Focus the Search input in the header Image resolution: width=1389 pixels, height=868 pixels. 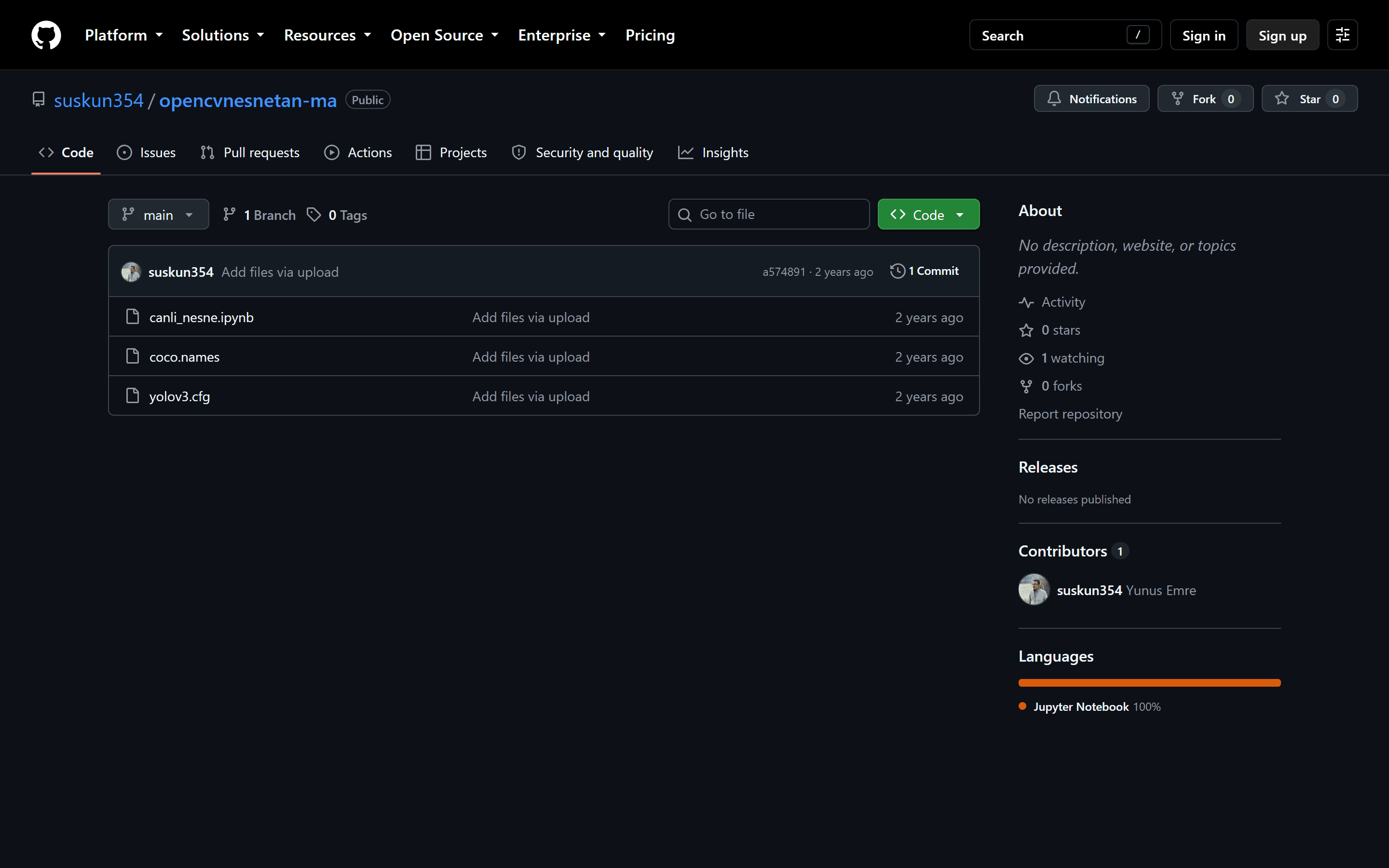pyautogui.click(x=1065, y=35)
